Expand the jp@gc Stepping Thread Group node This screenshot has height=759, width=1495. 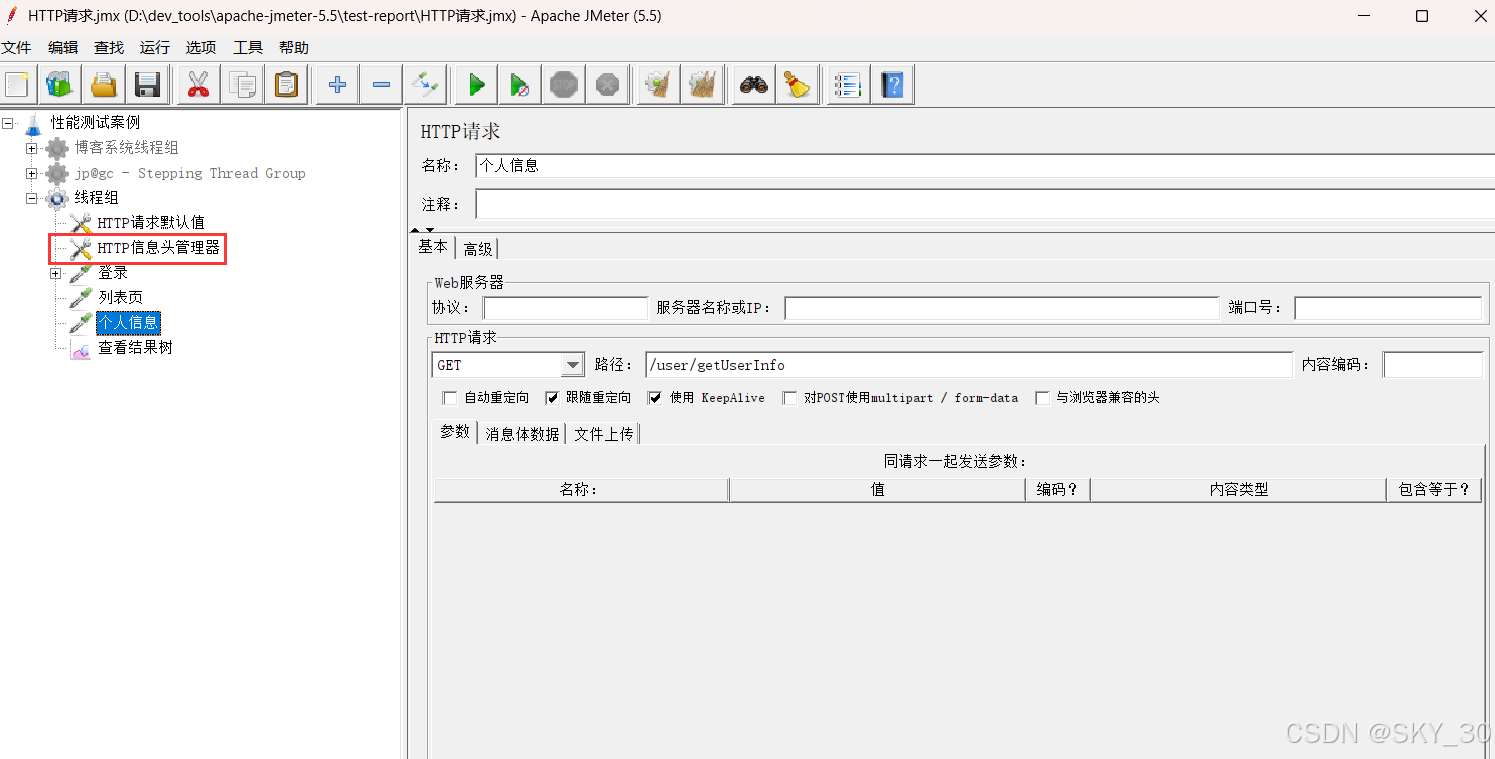pyautogui.click(x=32, y=173)
